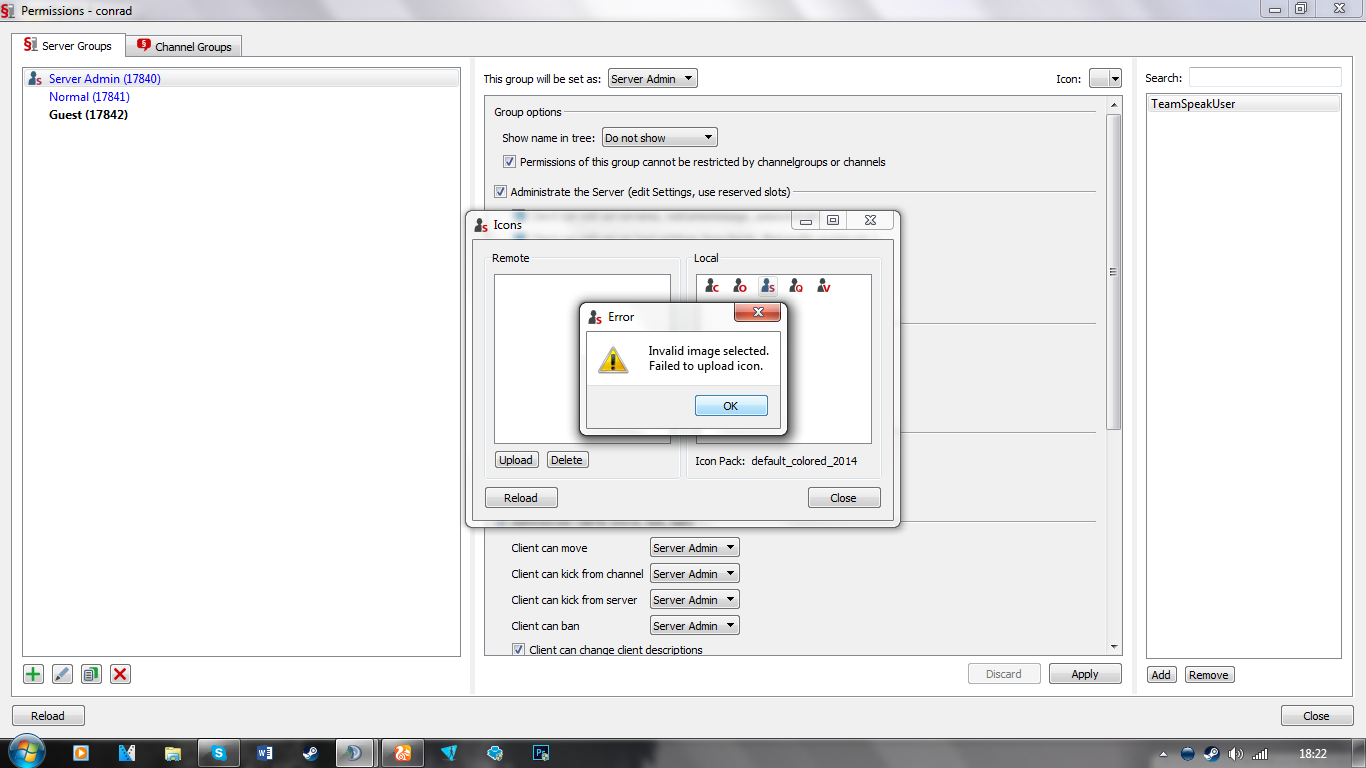Click the Upload button in the Icons dialog
Image resolution: width=1366 pixels, height=768 pixels.
516,460
